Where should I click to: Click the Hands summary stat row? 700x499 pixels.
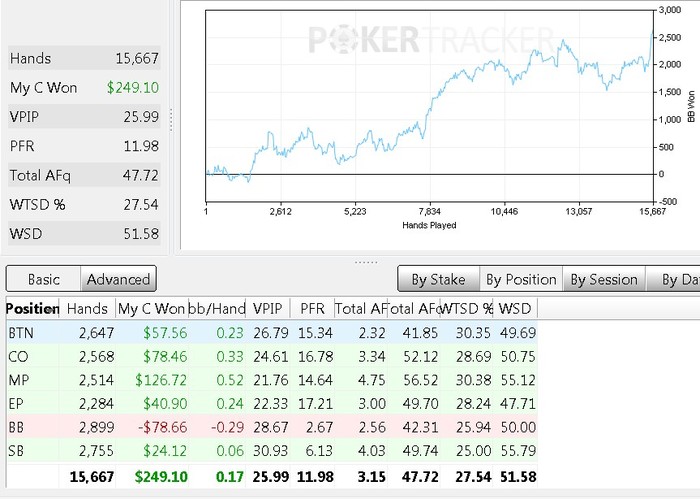(x=84, y=58)
